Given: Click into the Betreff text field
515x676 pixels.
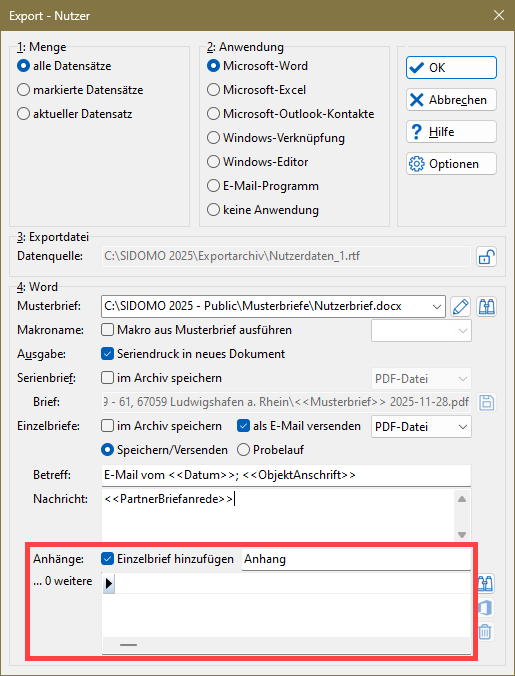Looking at the screenshot, I should pos(286,475).
